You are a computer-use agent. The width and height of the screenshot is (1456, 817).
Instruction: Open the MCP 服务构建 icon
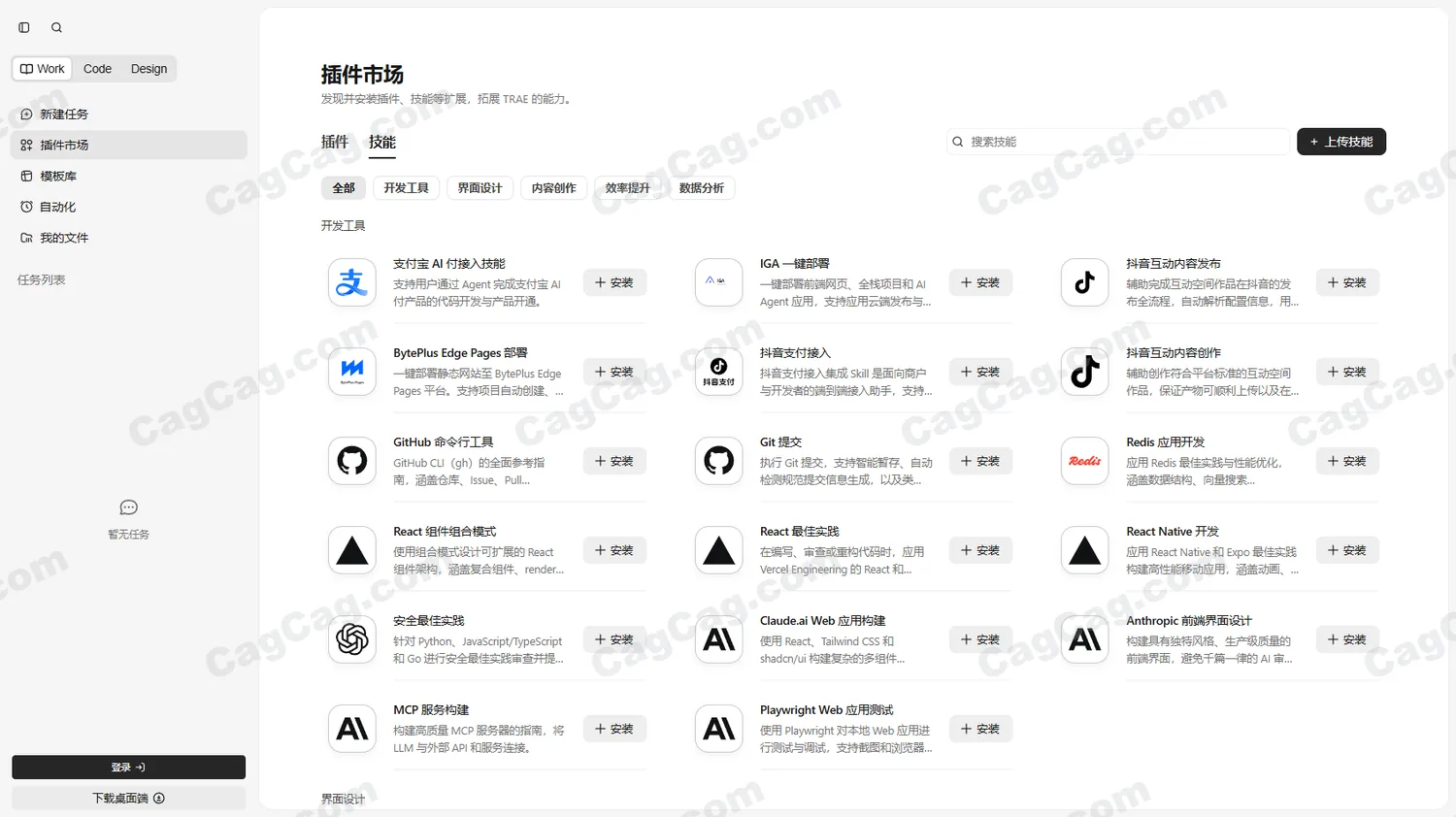352,729
